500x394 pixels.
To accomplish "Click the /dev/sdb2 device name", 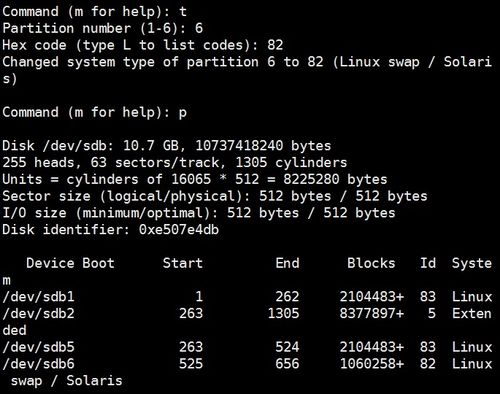I will [x=38, y=313].
